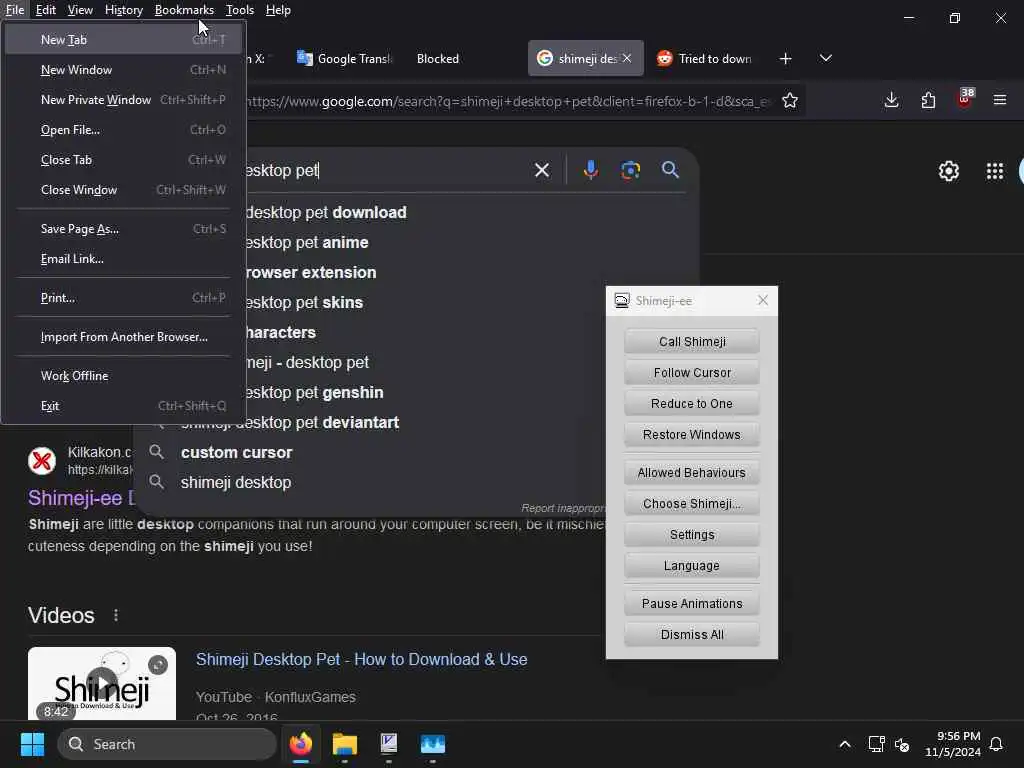Image resolution: width=1024 pixels, height=768 pixels.
Task: Open the History menu
Action: (123, 10)
